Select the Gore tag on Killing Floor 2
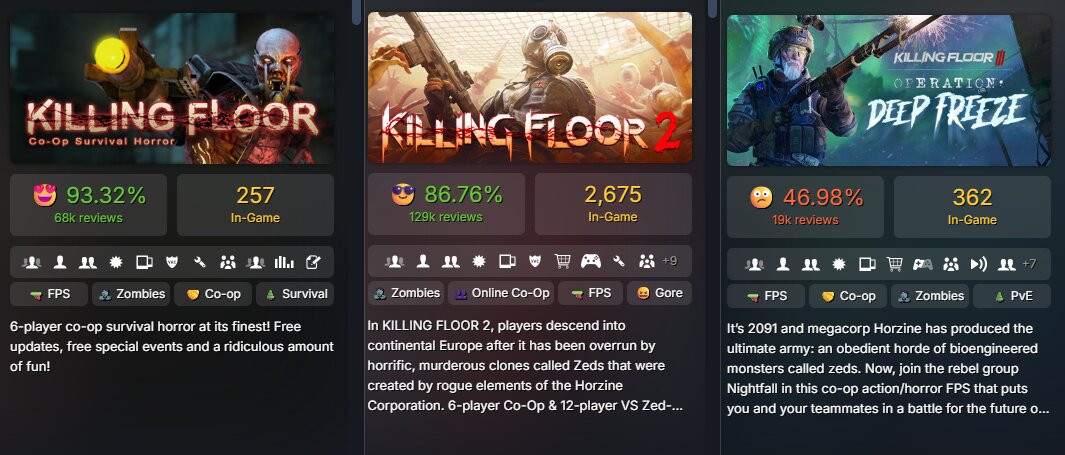 click(x=659, y=293)
